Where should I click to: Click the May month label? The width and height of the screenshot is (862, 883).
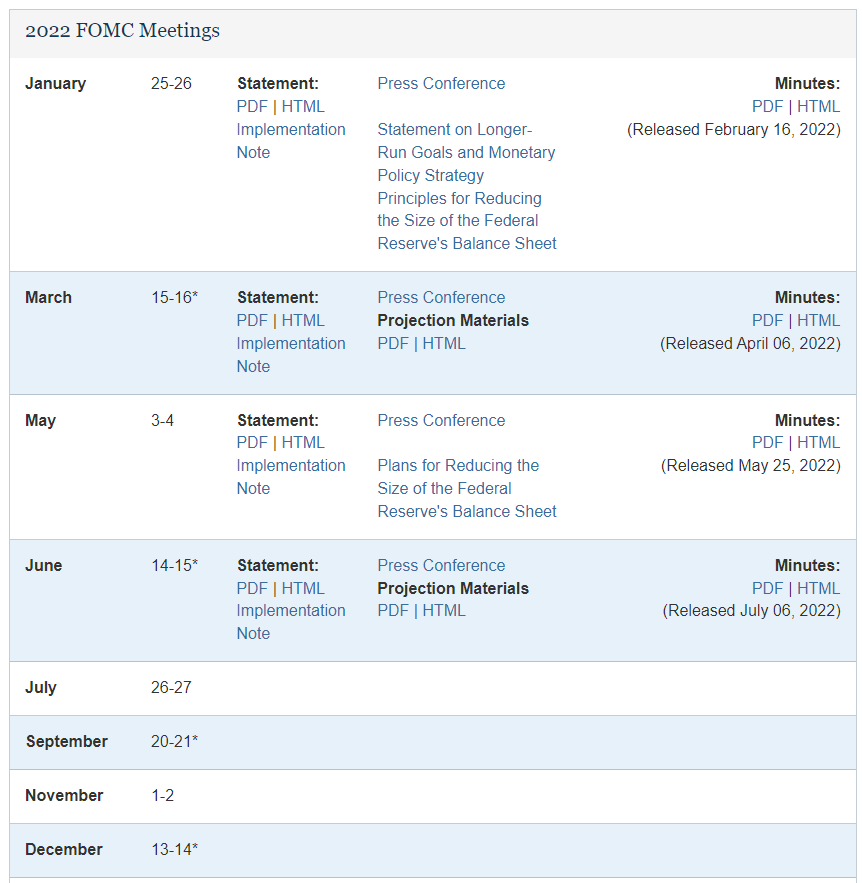pyautogui.click(x=40, y=421)
